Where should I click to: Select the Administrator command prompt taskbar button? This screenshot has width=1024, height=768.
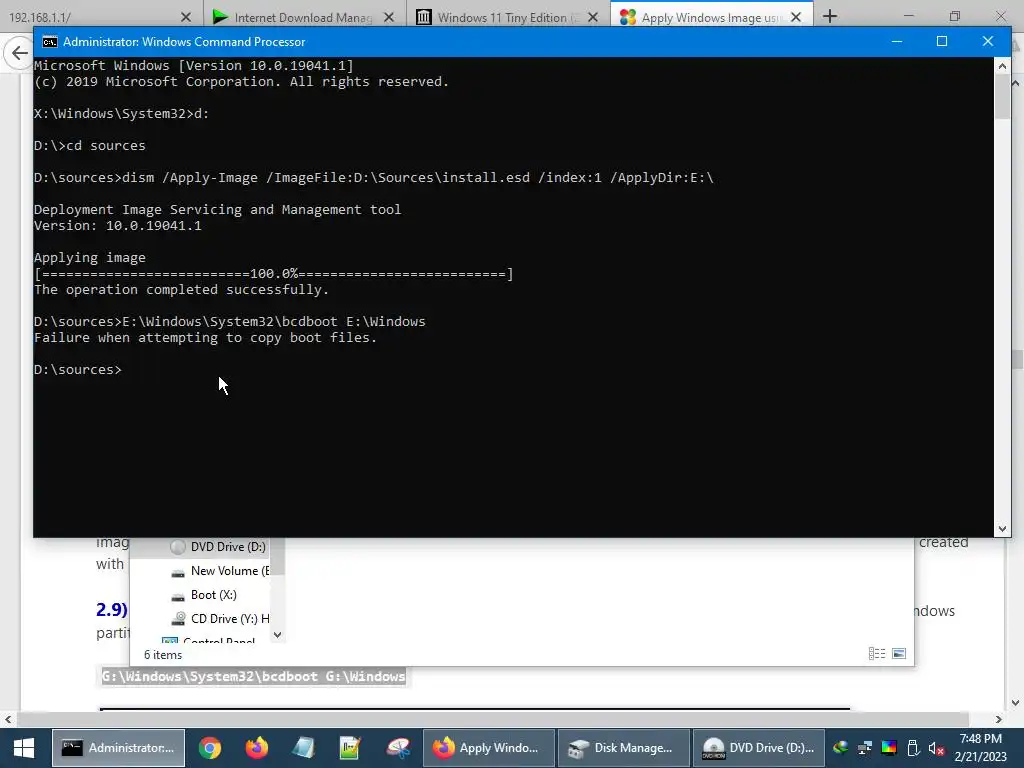(118, 748)
